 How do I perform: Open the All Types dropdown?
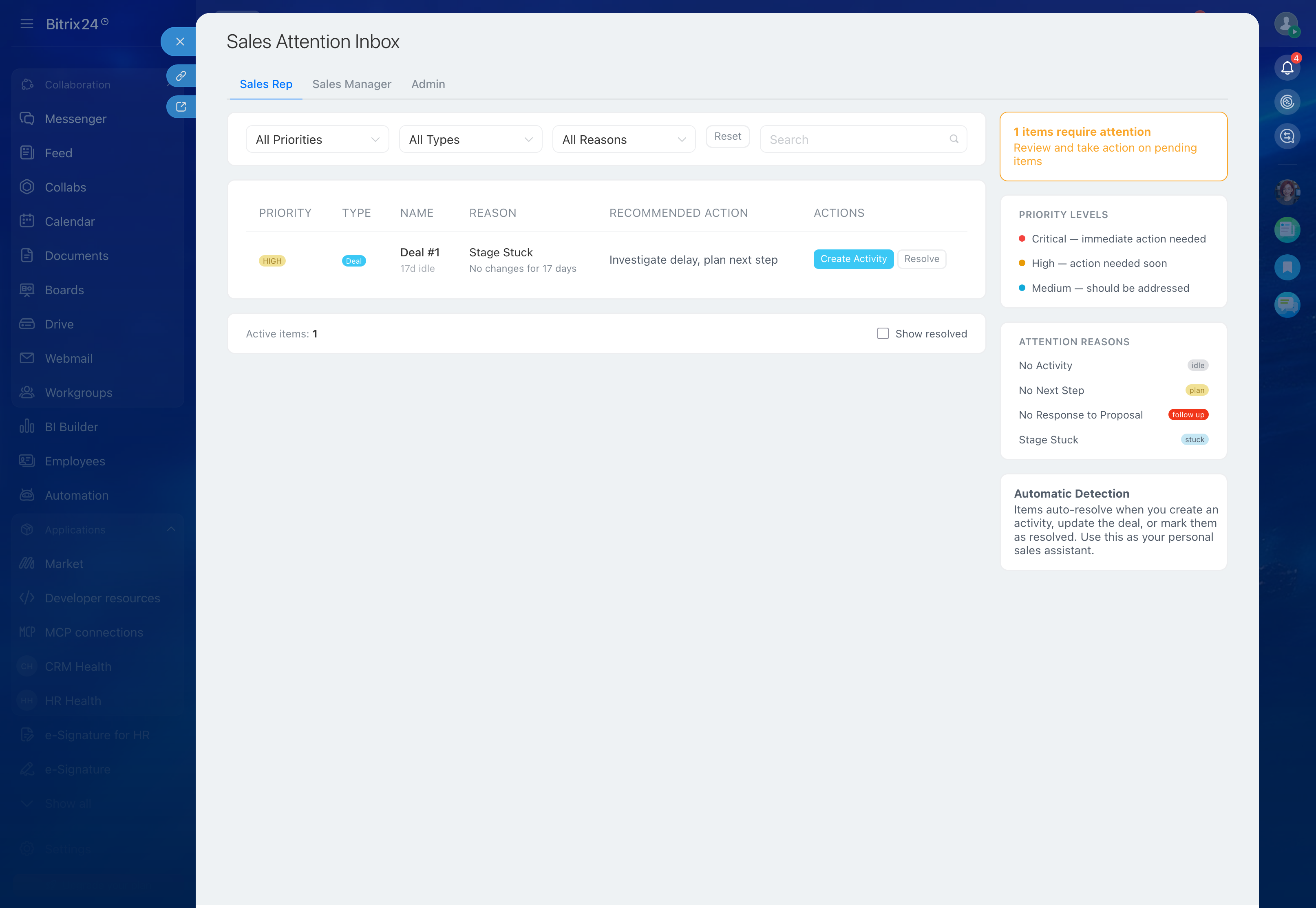coord(470,139)
